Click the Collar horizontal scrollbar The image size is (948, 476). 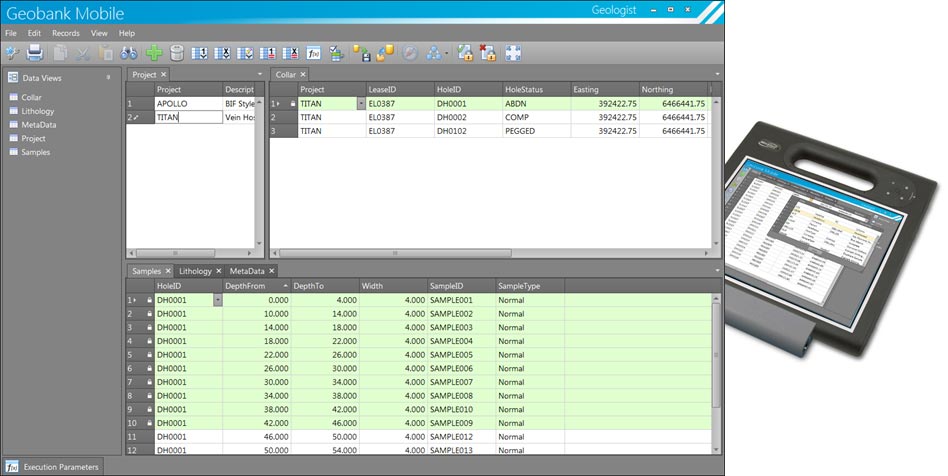pyautogui.click(x=395, y=253)
